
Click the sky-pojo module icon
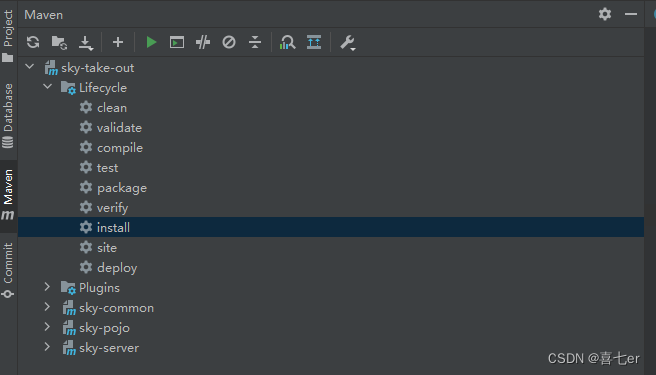click(x=69, y=328)
